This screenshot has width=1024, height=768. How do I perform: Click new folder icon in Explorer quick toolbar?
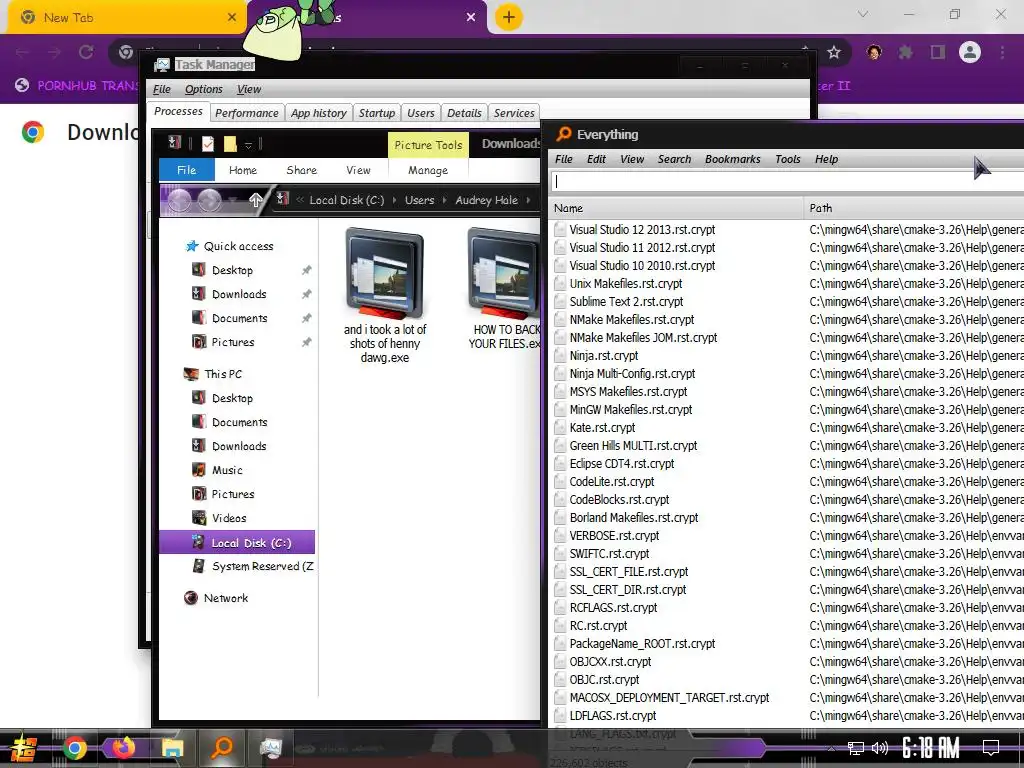(x=230, y=144)
